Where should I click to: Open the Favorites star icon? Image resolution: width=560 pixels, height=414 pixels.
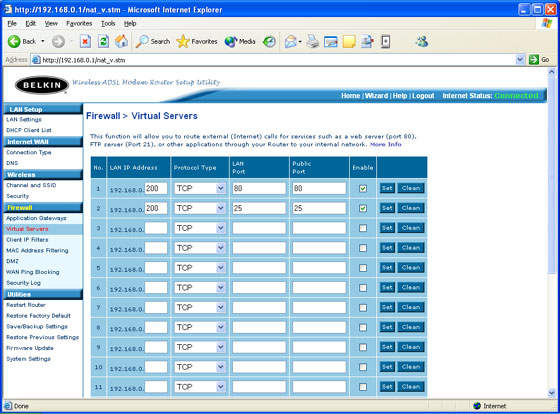(x=183, y=41)
